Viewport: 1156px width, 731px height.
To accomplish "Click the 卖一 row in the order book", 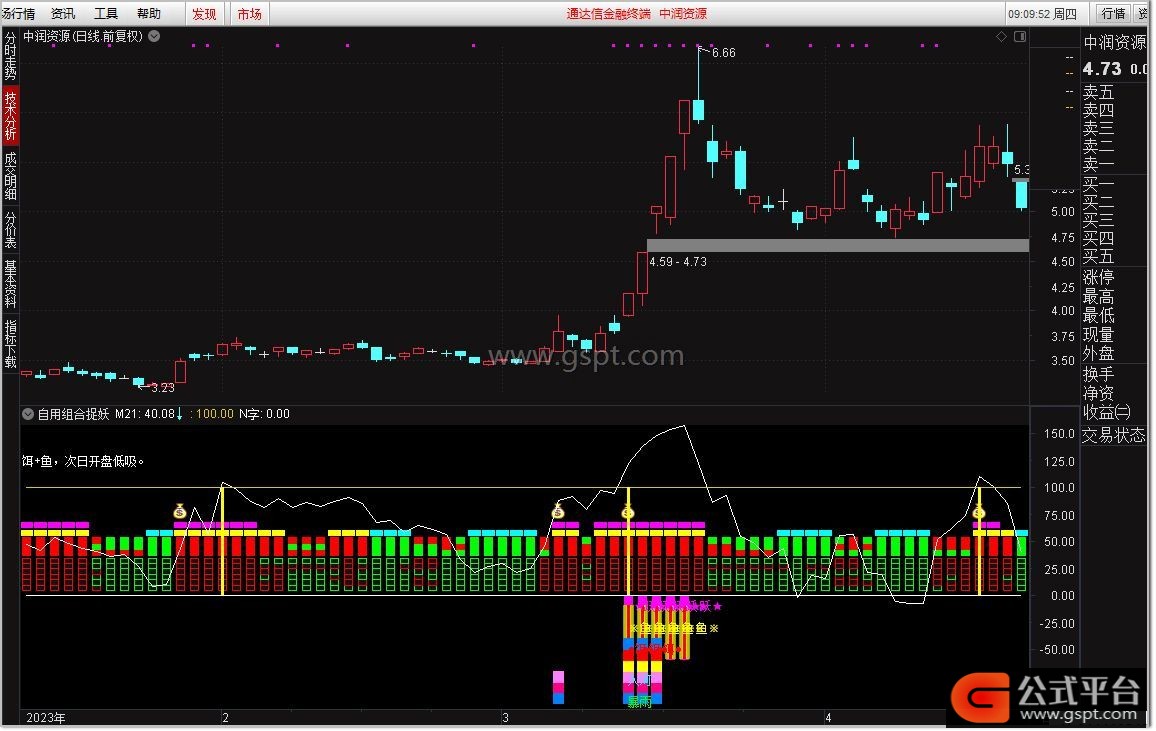I will [1098, 164].
